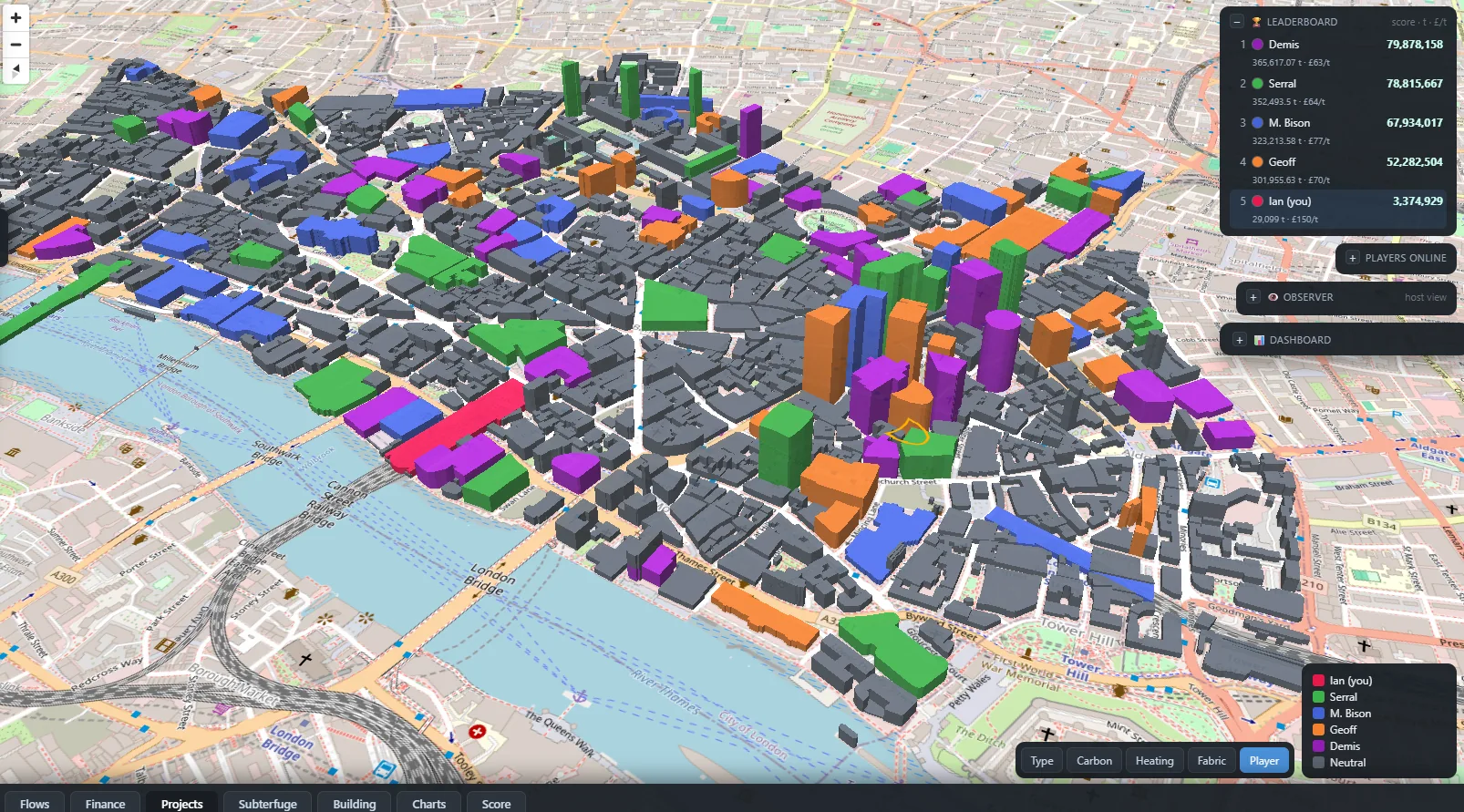Zoom out of the map
The width and height of the screenshot is (1464, 812).
point(15,44)
